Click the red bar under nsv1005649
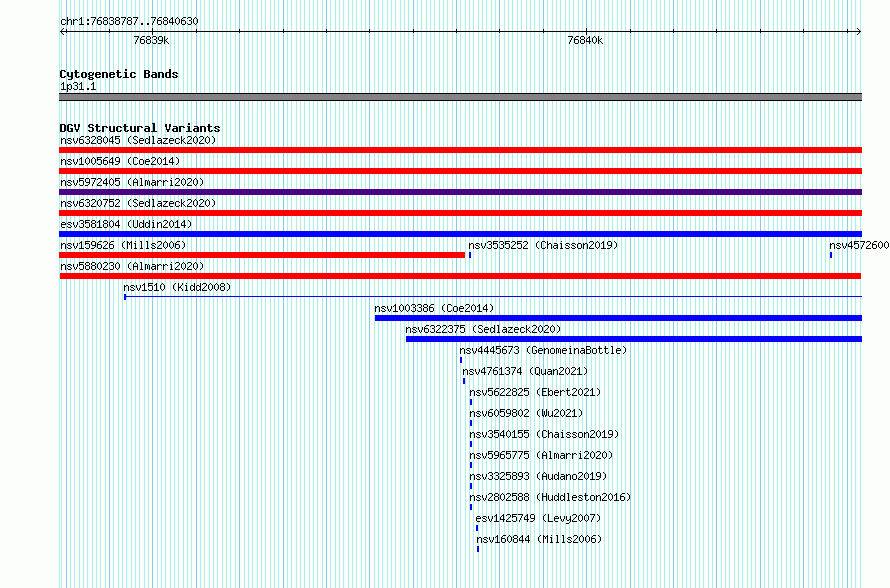Image resolution: width=890 pixels, height=588 pixels. (x=460, y=171)
